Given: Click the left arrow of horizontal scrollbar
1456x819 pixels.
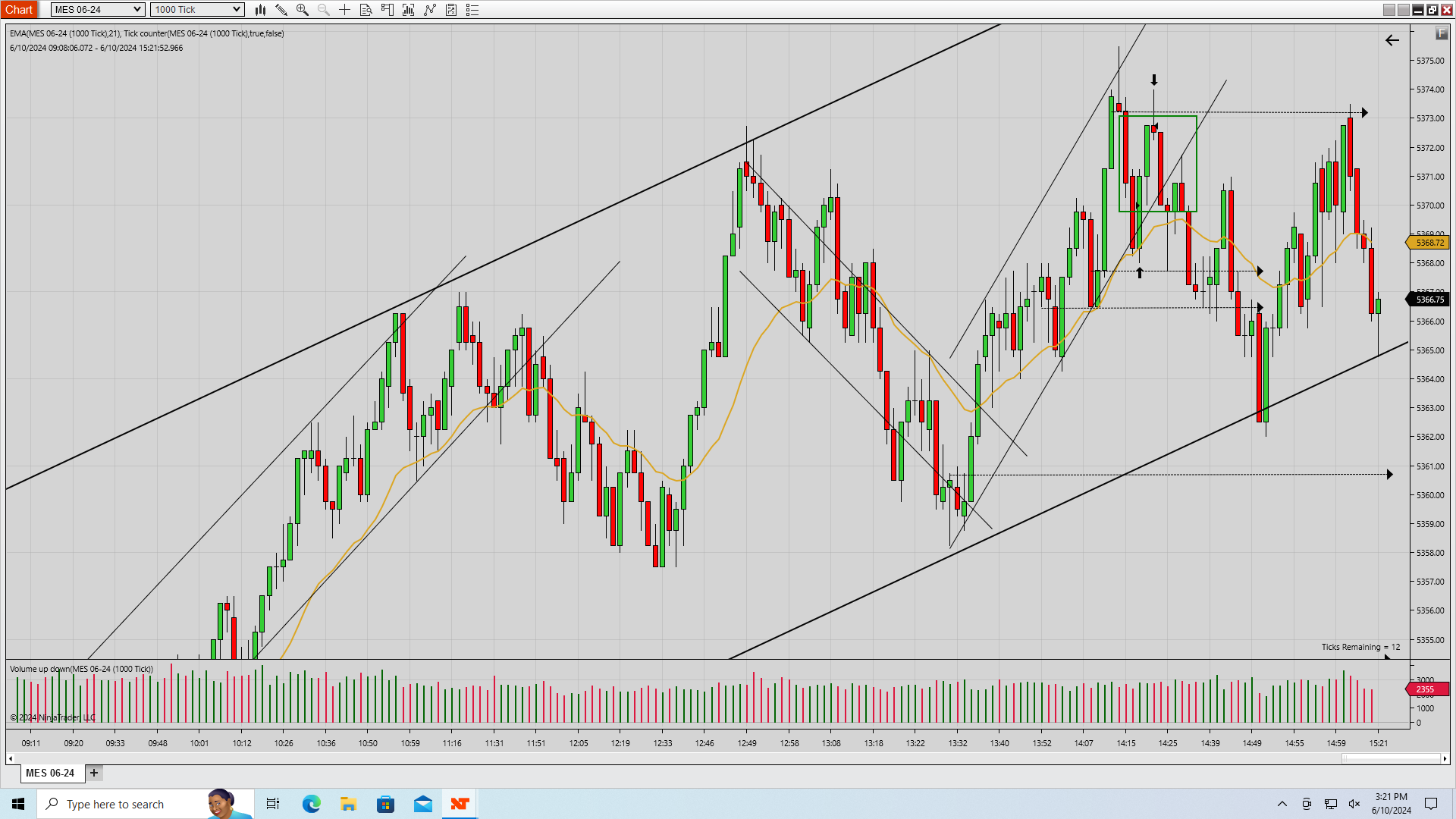Looking at the screenshot, I should 11,758.
